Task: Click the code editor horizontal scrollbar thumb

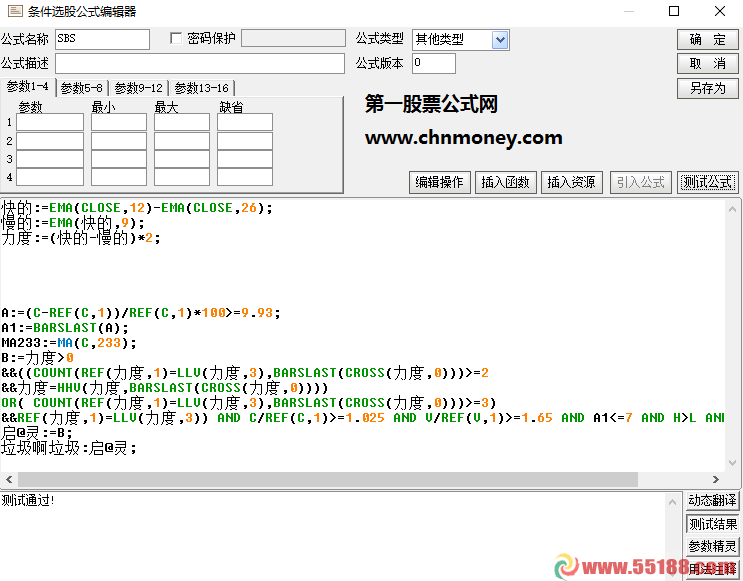Action: click(328, 480)
